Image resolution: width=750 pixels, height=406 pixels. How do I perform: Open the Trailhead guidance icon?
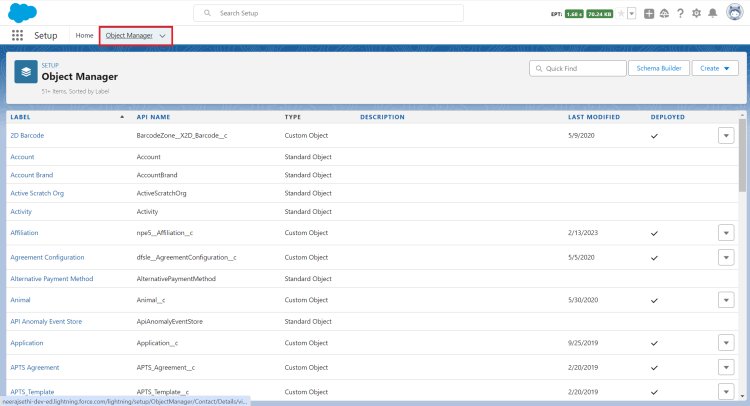click(x=665, y=14)
